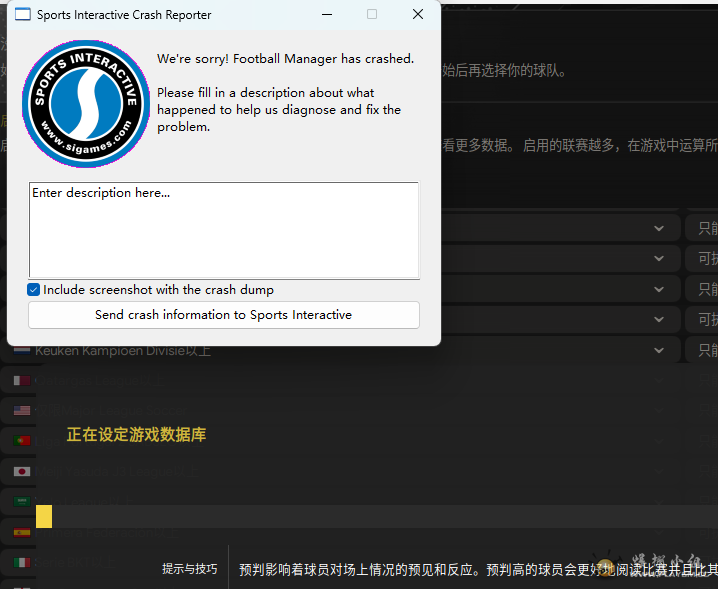
Task: Open the Qatargas League row dropdown chevron
Action: coord(659,381)
